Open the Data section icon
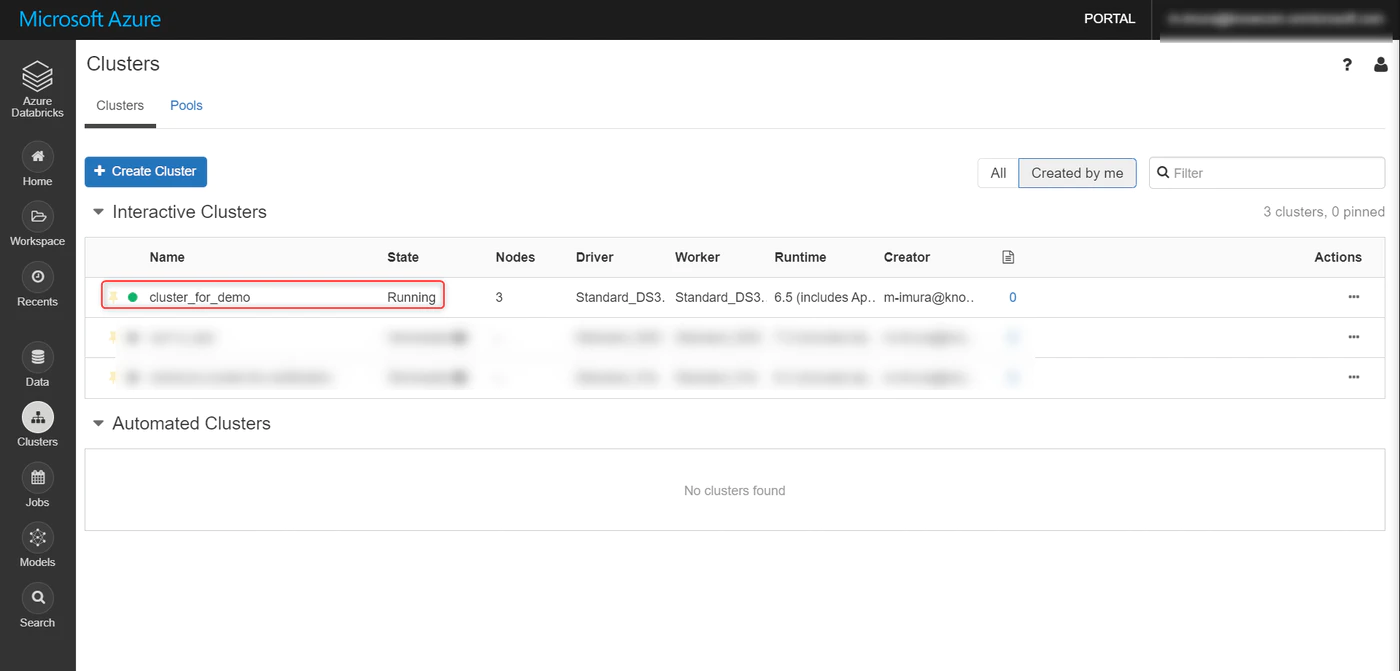1400x671 pixels. pyautogui.click(x=37, y=357)
